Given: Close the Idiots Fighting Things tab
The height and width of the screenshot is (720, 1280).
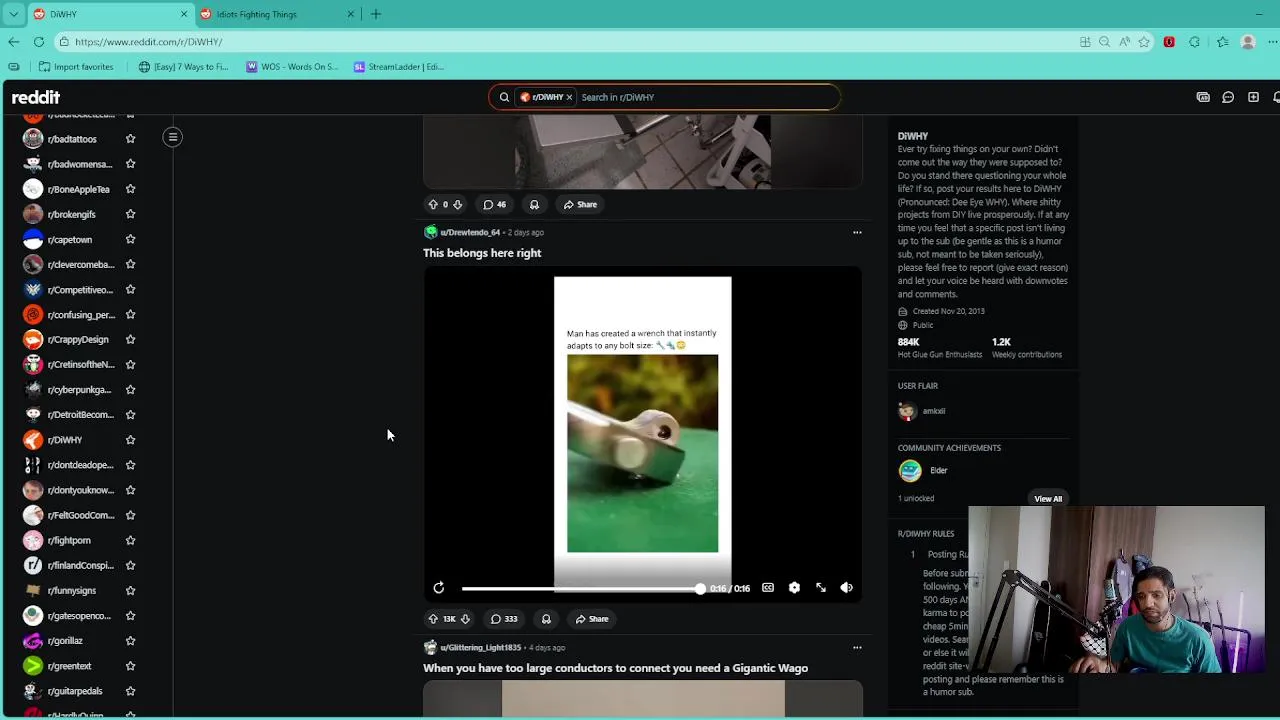Looking at the screenshot, I should 350,14.
